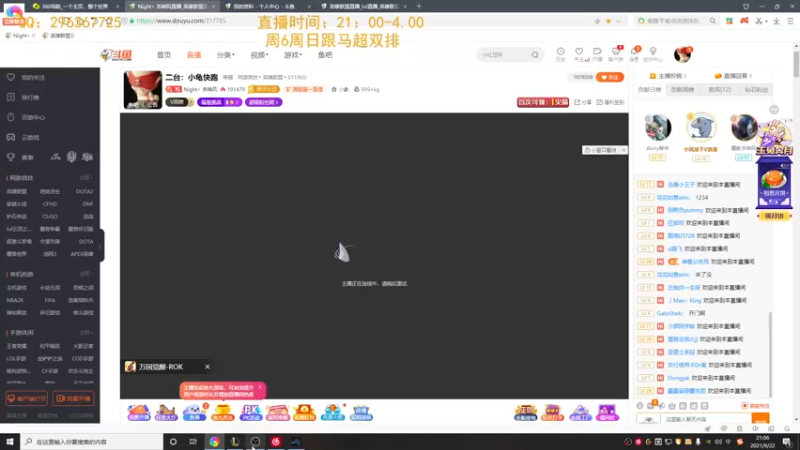The height and width of the screenshot is (450, 800).
Task: Open the shark-avatar first-rank contributor
Action: coord(701,127)
